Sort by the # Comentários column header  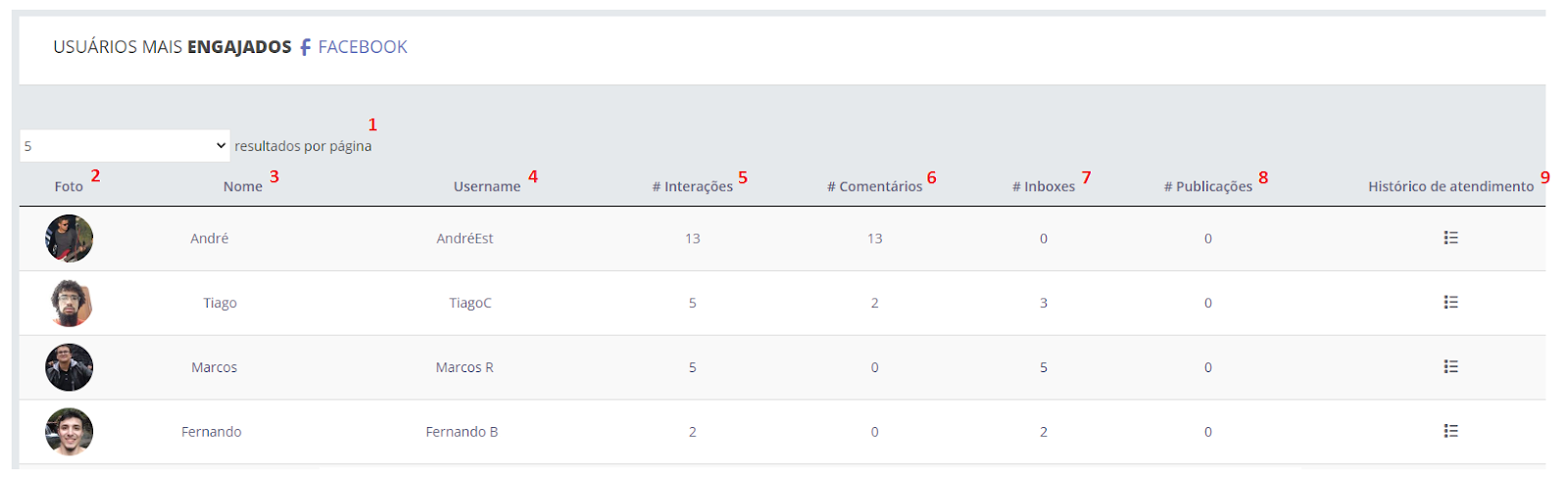point(874,186)
